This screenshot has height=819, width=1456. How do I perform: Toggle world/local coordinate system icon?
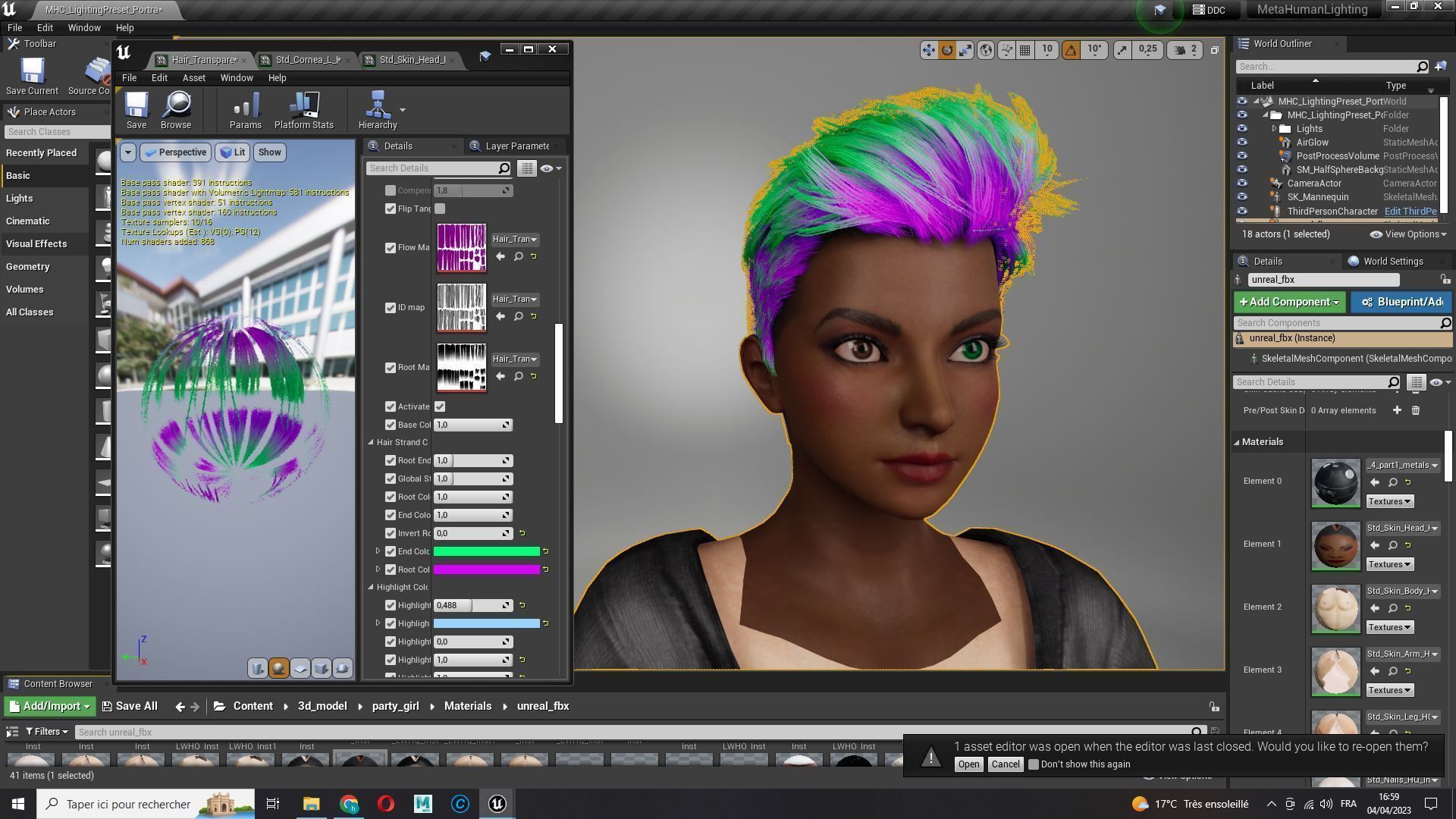(986, 50)
